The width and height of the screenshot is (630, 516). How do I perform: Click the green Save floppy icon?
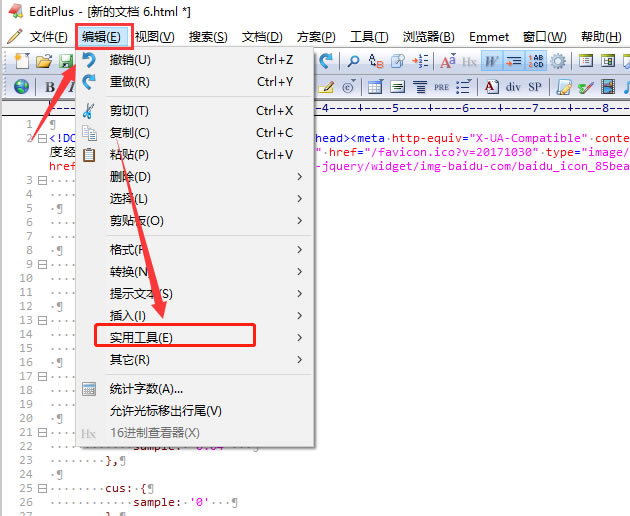tap(66, 61)
